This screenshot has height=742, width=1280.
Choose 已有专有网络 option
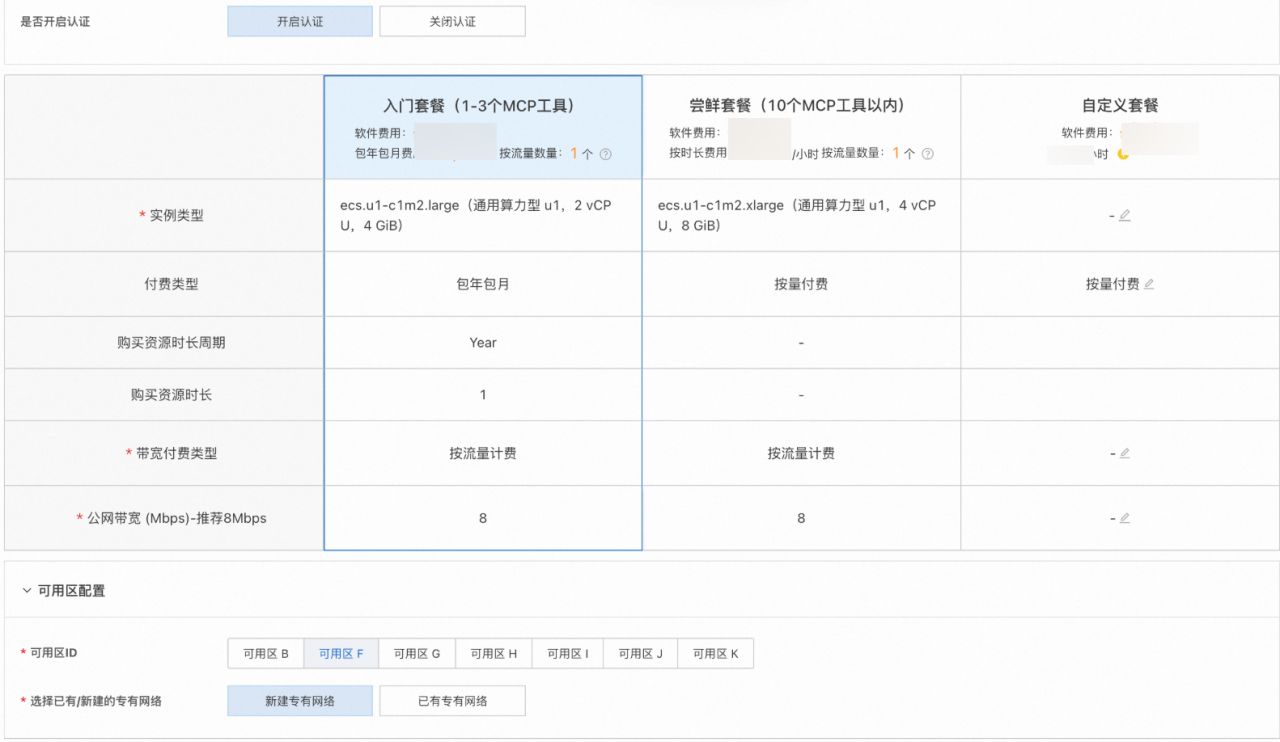[x=452, y=701]
